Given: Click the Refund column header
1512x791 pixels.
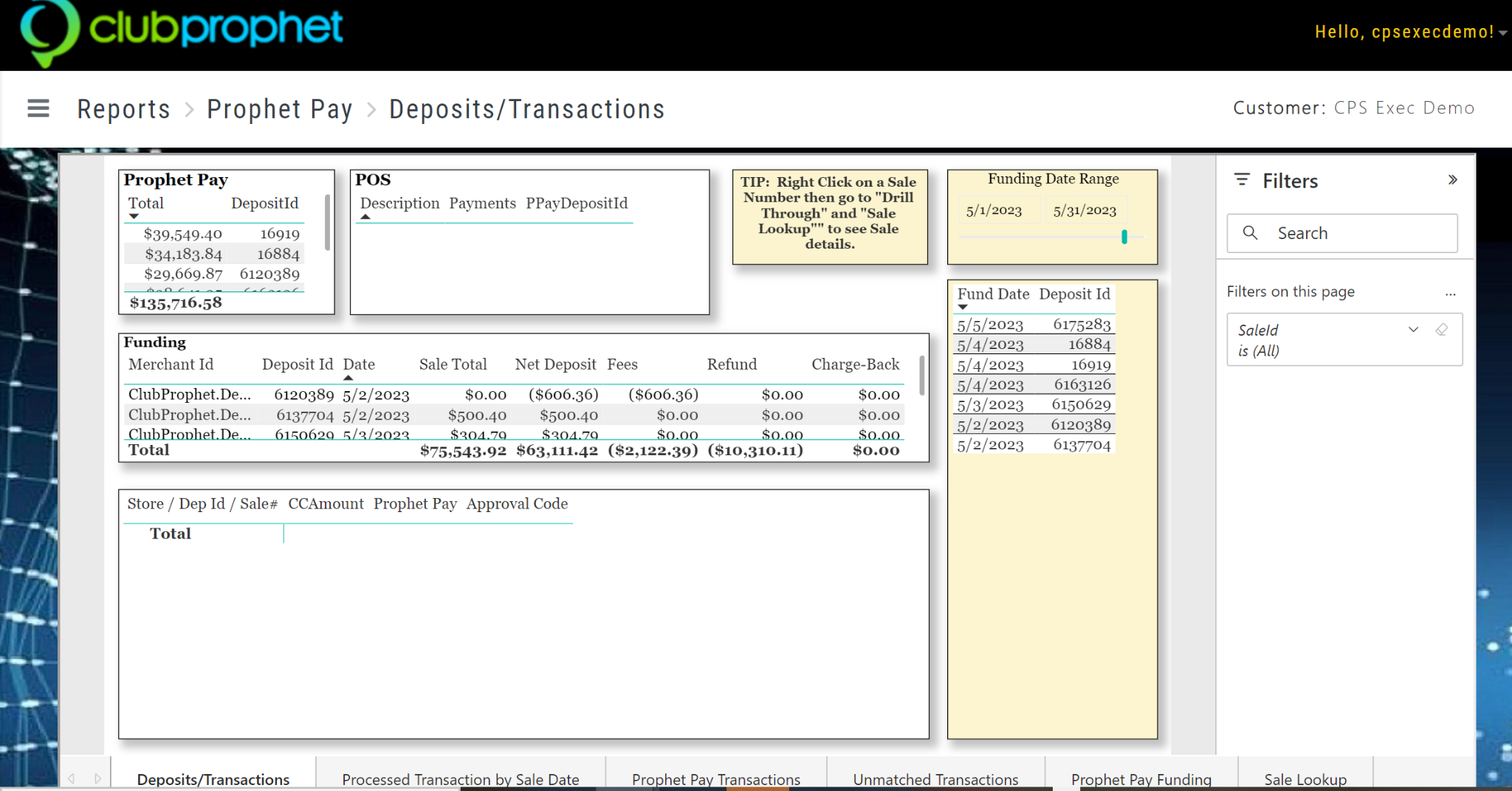Looking at the screenshot, I should coord(732,365).
